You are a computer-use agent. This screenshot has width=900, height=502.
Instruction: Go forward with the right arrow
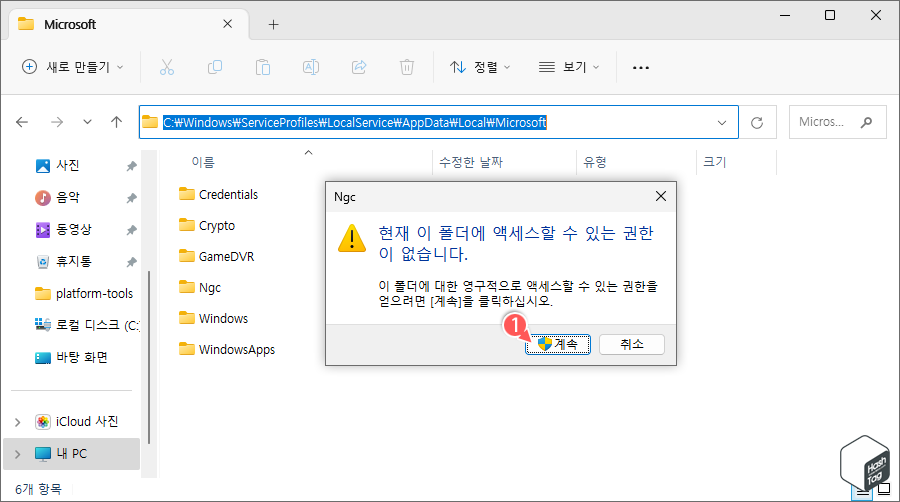(57, 122)
